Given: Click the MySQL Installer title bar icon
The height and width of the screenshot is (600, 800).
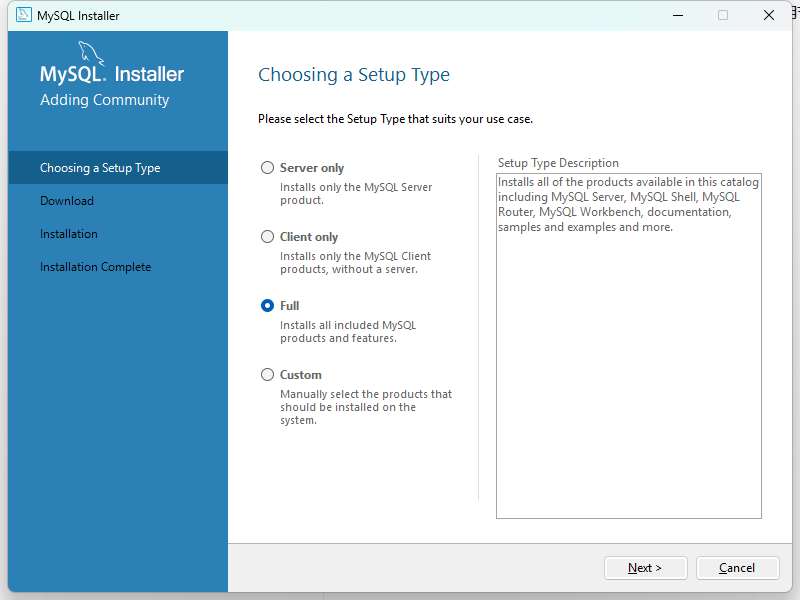Looking at the screenshot, I should pyautogui.click(x=23, y=15).
